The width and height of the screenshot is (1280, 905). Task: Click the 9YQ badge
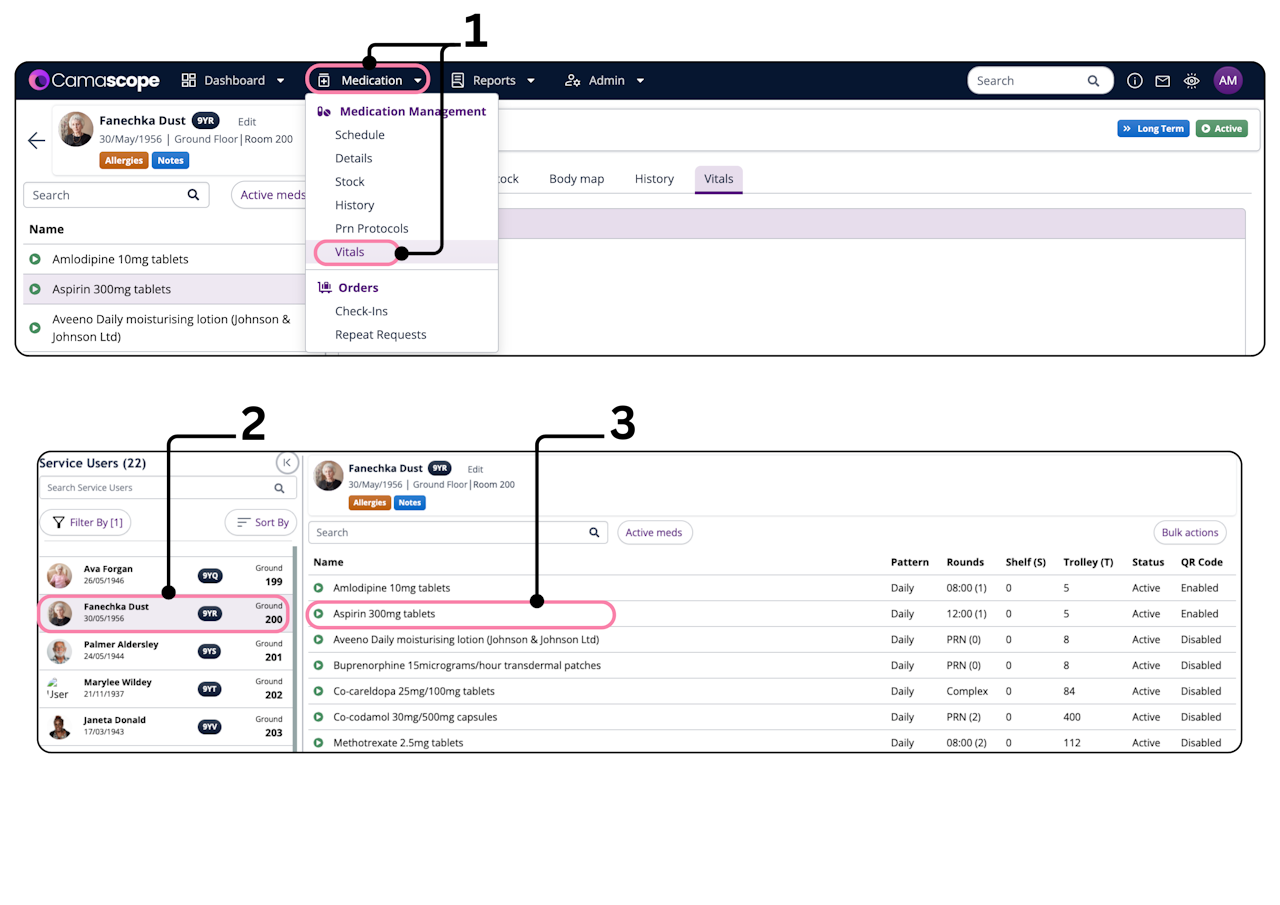click(210, 575)
